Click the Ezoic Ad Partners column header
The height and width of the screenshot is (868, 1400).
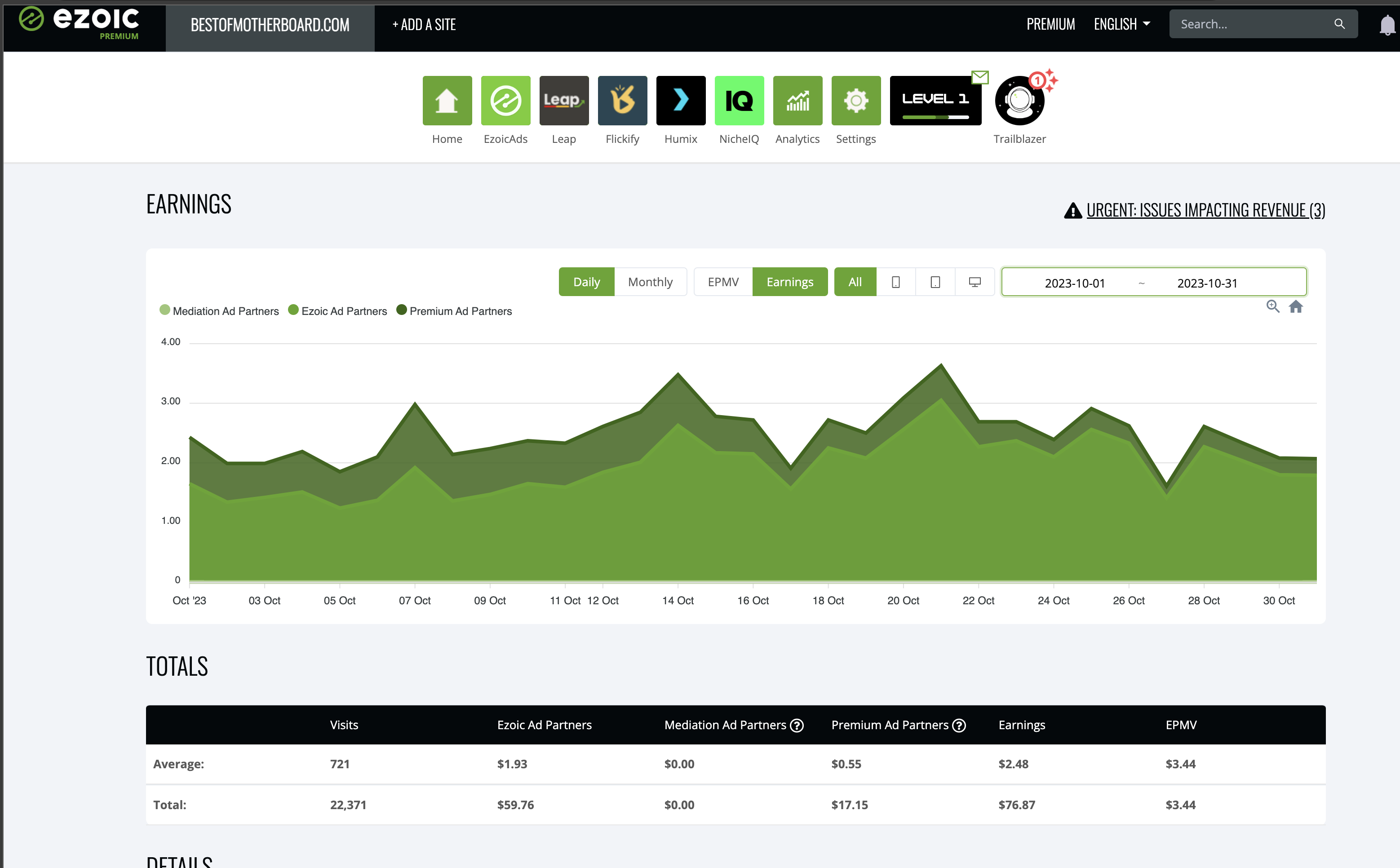544,725
